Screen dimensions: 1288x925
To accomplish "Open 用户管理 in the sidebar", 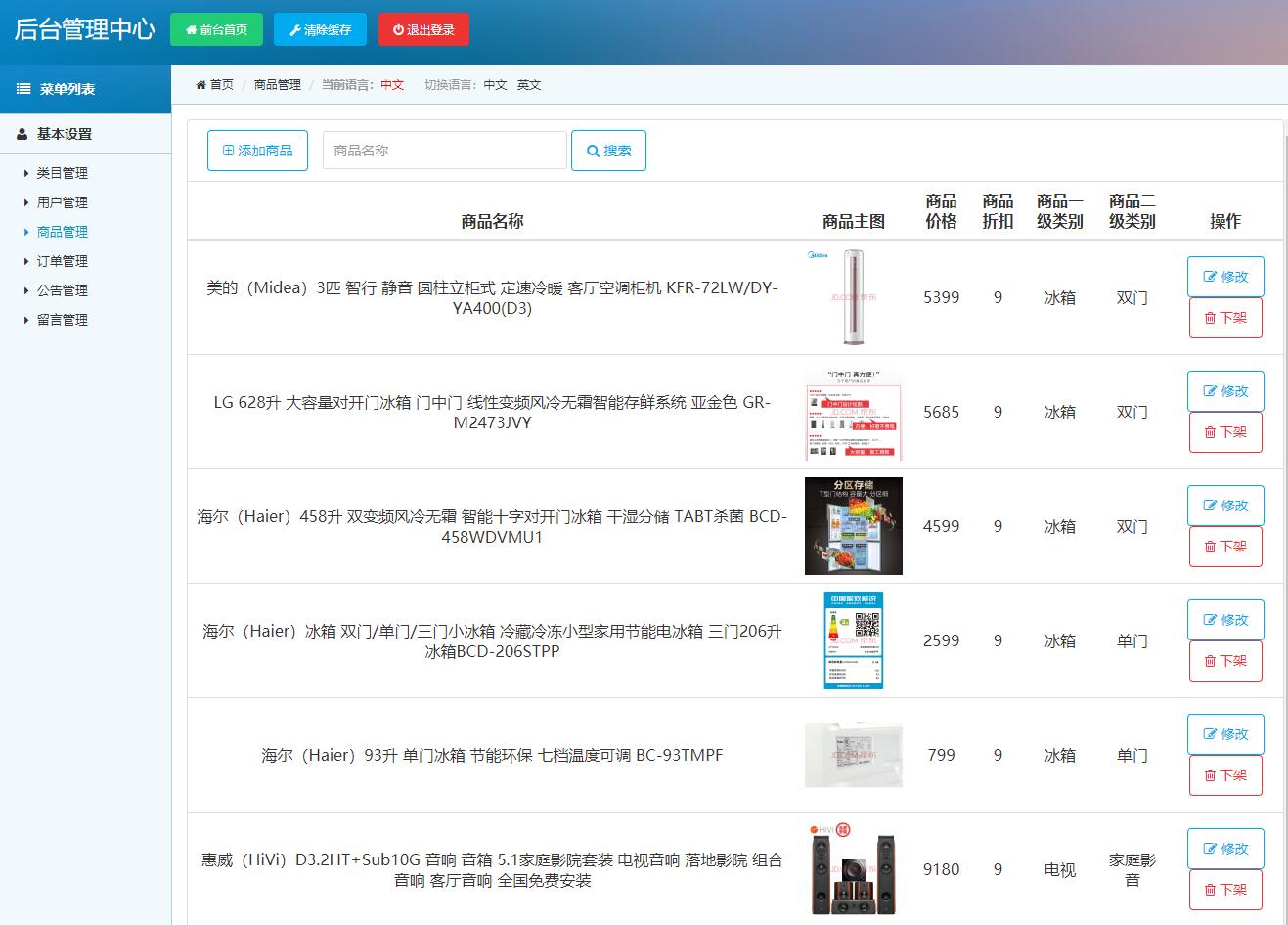I will point(63,202).
